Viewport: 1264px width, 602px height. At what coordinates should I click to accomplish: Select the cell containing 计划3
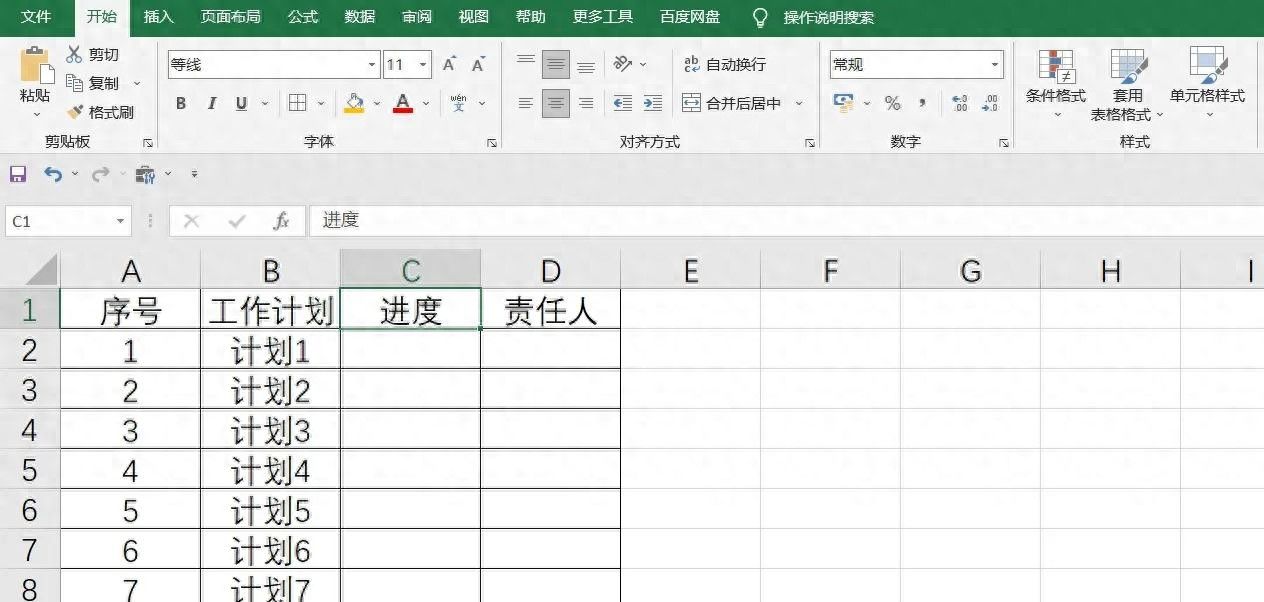(271, 430)
